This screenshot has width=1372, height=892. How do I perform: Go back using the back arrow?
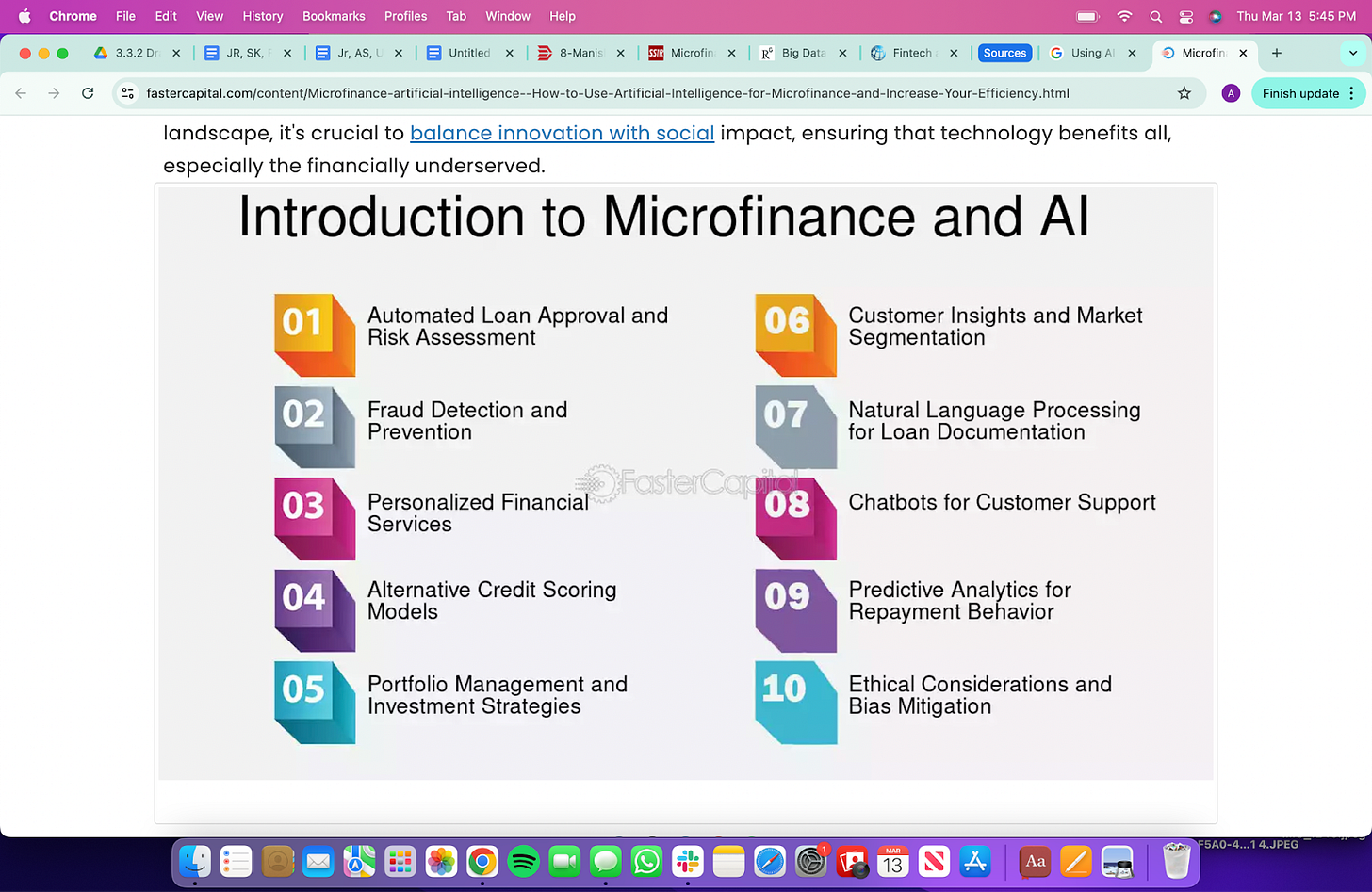pyautogui.click(x=21, y=93)
